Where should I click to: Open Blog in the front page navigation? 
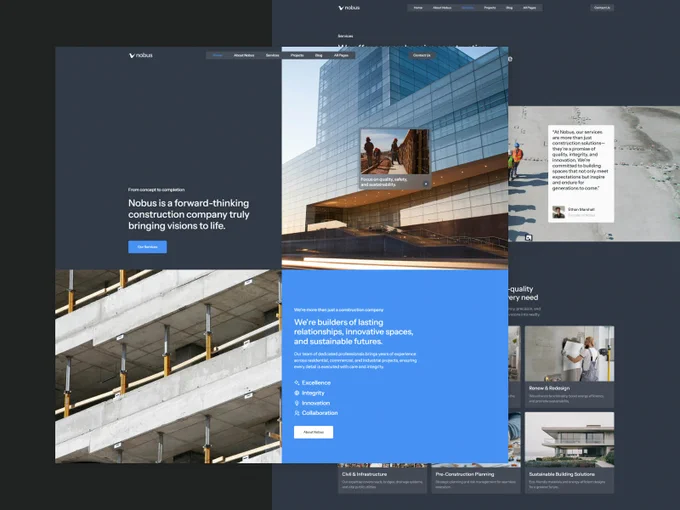point(319,56)
